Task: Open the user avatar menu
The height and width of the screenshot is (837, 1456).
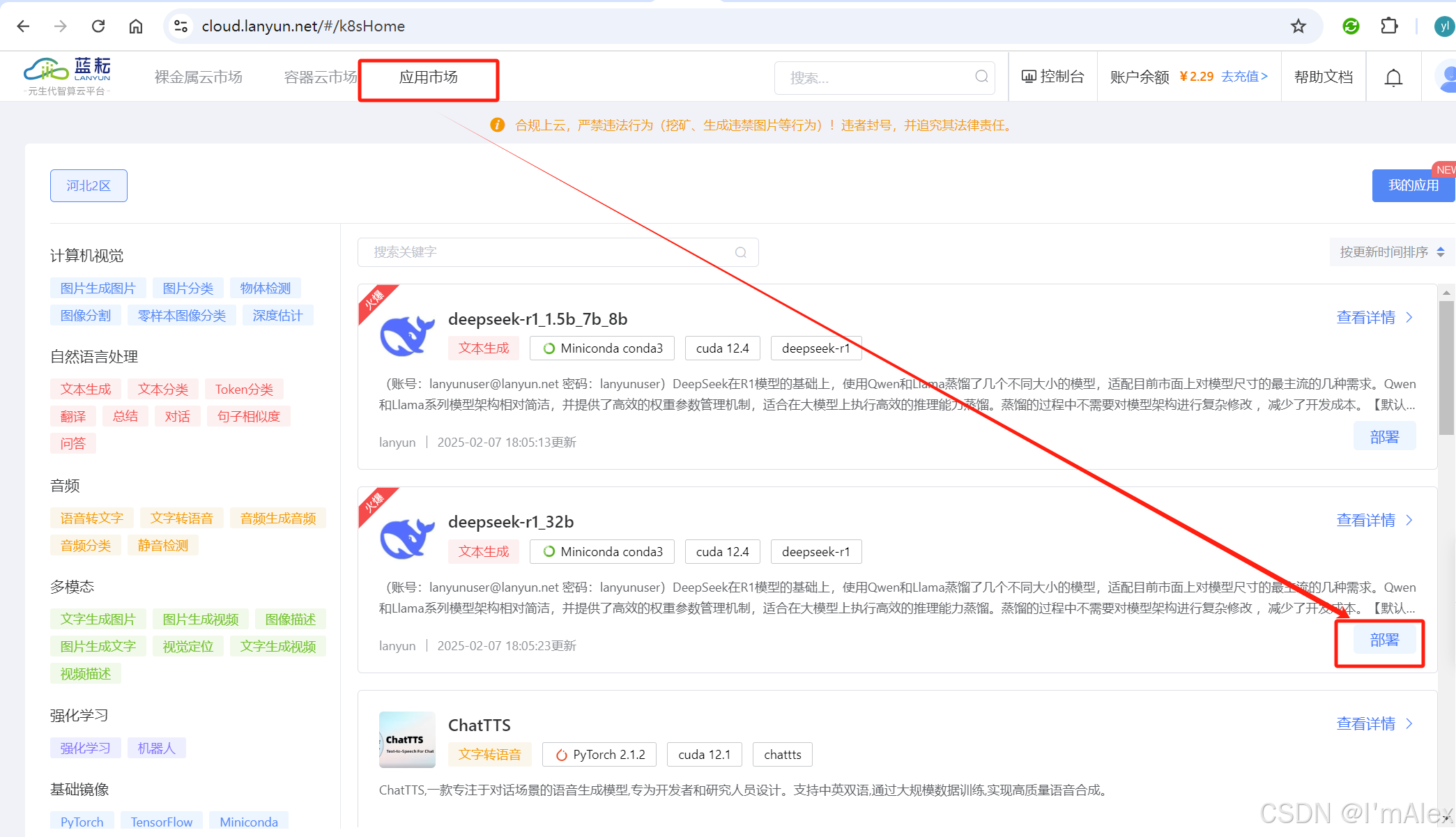Action: tap(1447, 77)
